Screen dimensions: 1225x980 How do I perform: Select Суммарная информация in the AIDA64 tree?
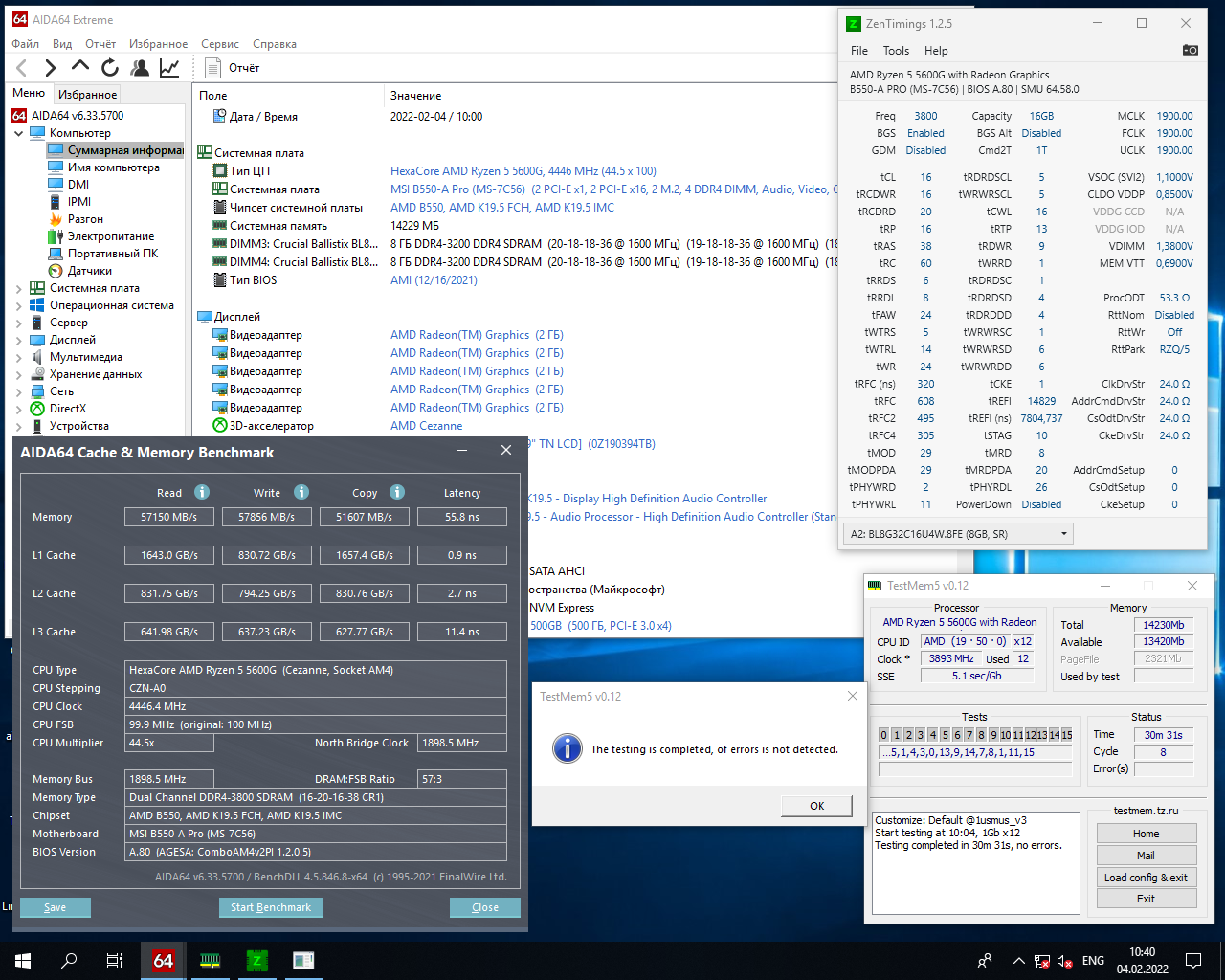pos(115,150)
